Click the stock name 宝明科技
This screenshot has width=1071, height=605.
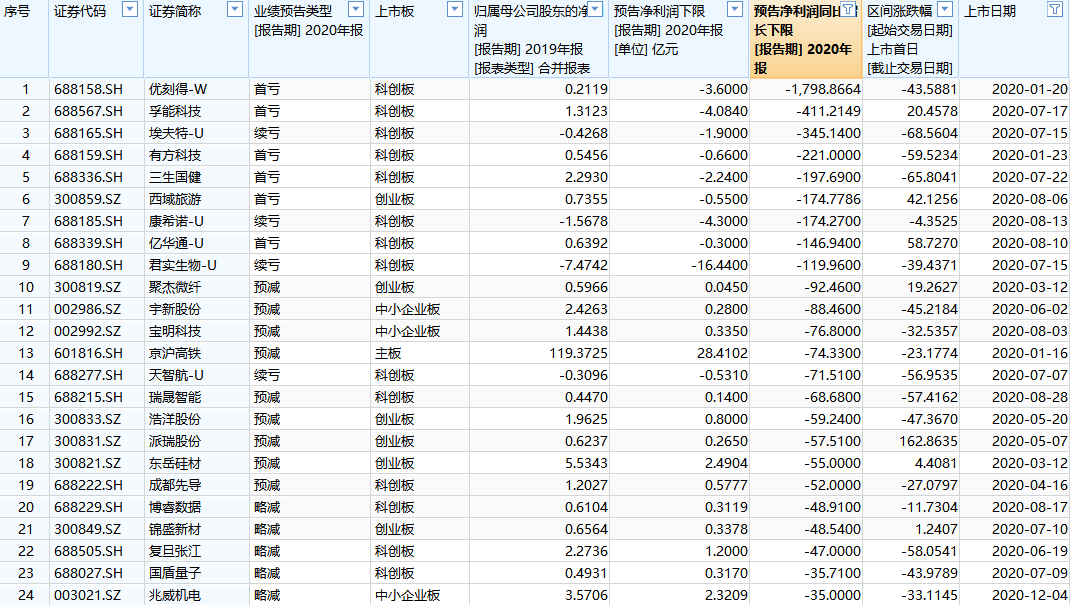175,331
